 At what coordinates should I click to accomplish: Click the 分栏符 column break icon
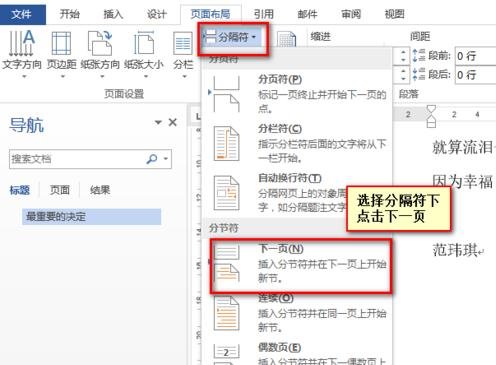(x=226, y=144)
